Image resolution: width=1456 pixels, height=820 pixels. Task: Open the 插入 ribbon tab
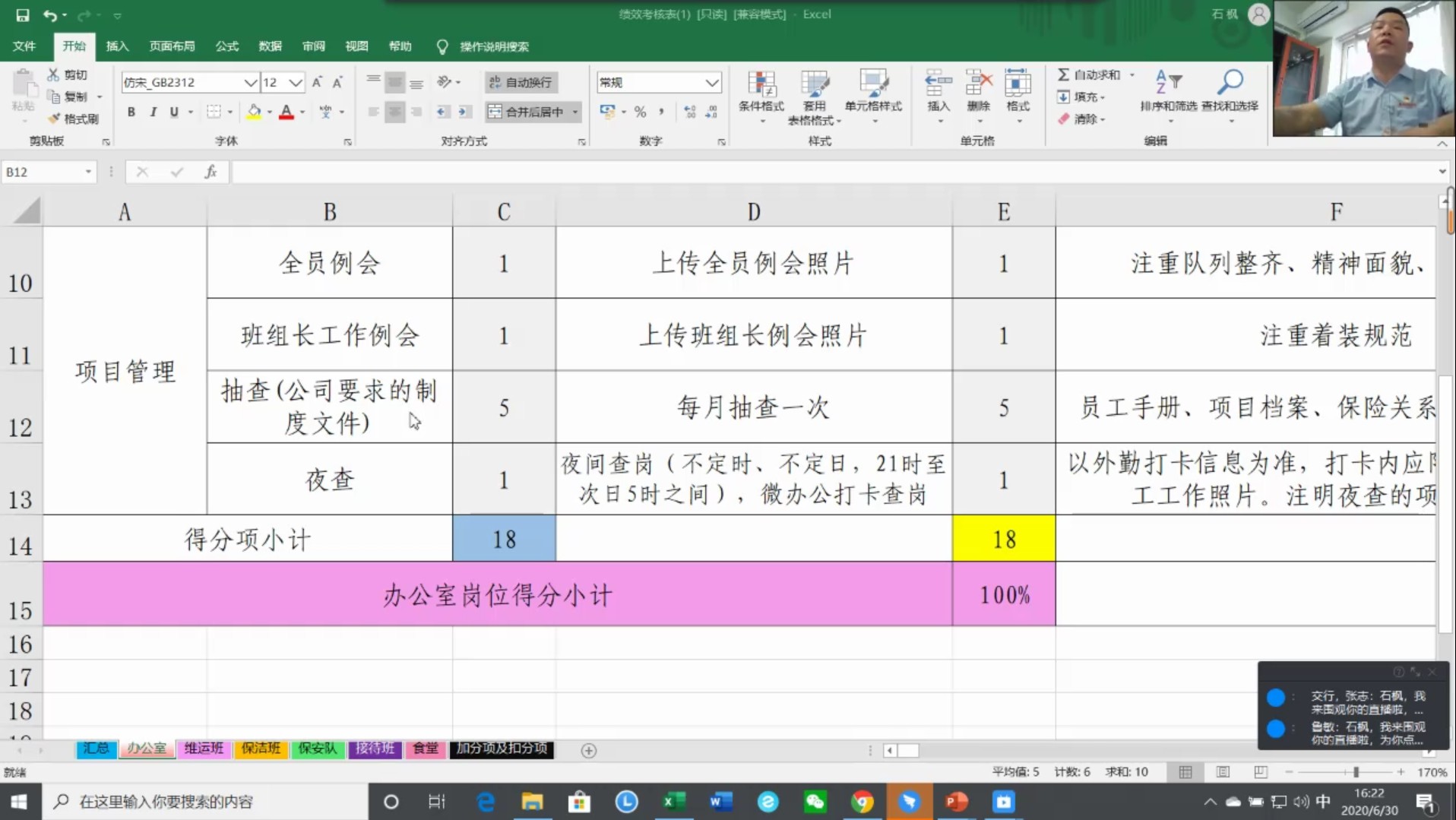point(117,46)
